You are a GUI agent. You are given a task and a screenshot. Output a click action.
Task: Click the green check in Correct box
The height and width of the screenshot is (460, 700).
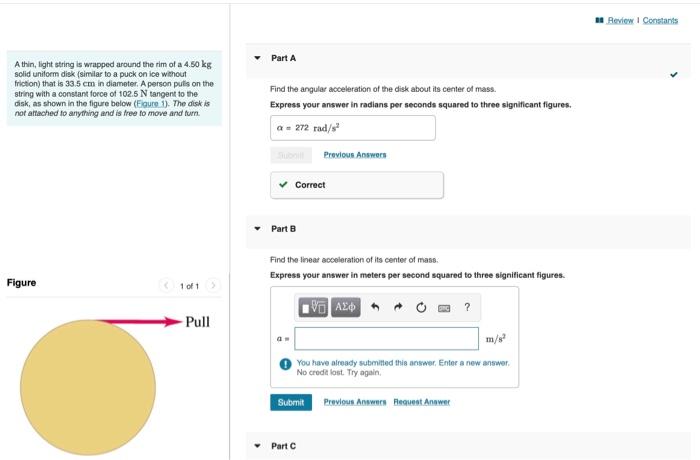(x=283, y=184)
